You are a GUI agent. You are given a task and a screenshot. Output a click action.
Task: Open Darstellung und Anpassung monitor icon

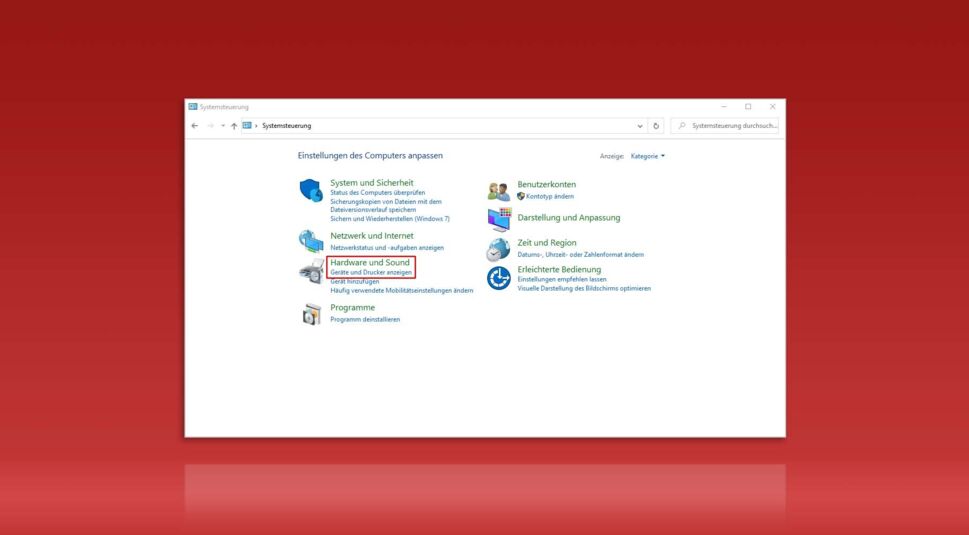click(x=499, y=219)
